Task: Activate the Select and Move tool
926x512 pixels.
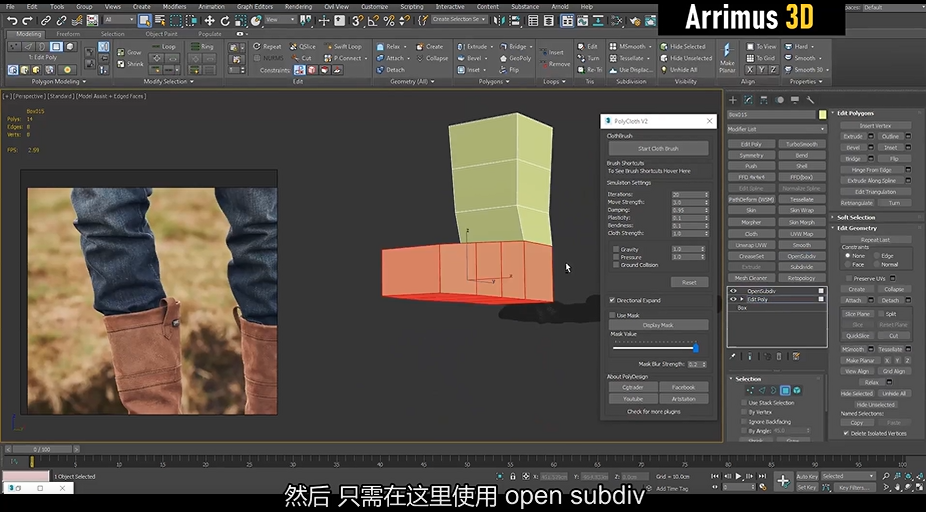Action: click(x=210, y=21)
